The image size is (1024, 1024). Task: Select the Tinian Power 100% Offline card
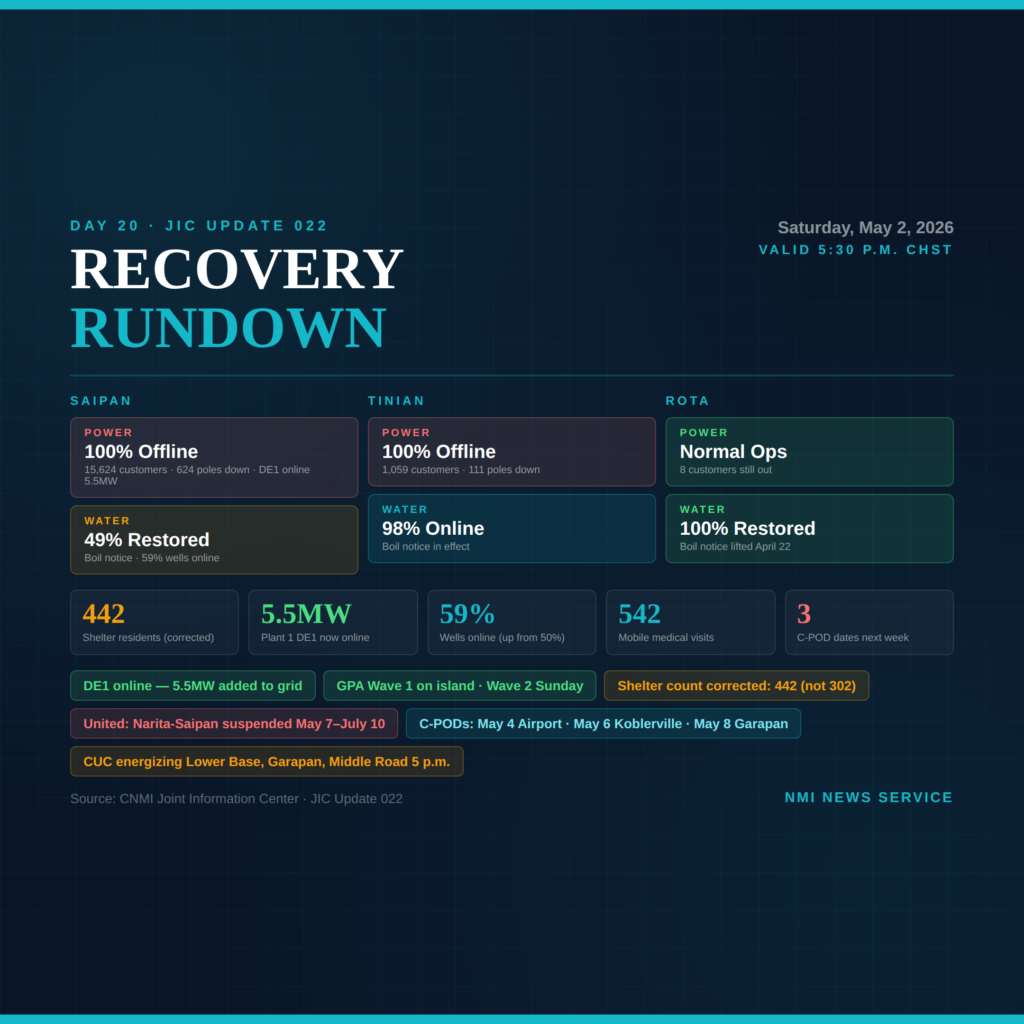click(511, 451)
